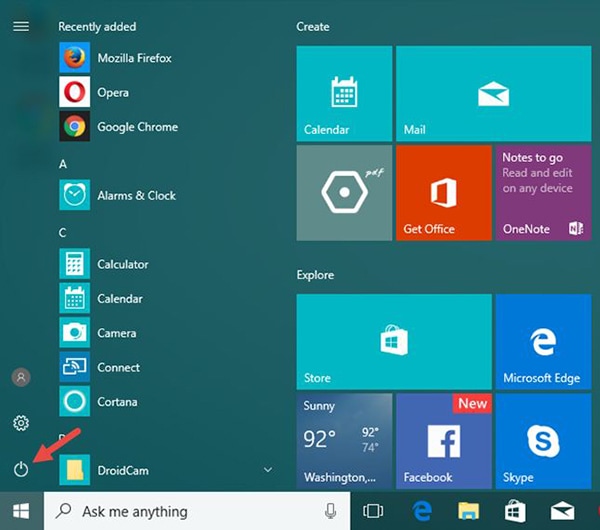Click the Create group heading

pyautogui.click(x=313, y=26)
